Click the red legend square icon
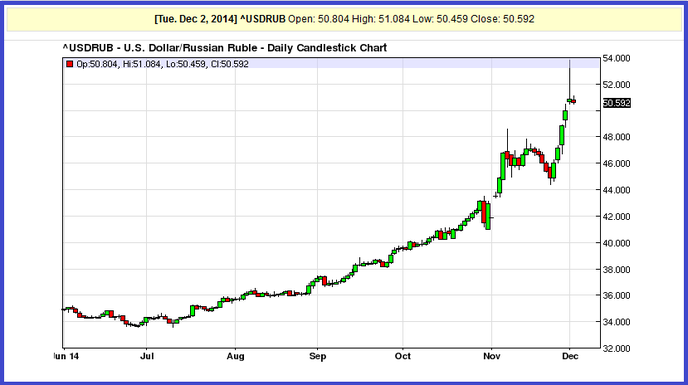Screen dimensions: 688x385 tap(69, 64)
